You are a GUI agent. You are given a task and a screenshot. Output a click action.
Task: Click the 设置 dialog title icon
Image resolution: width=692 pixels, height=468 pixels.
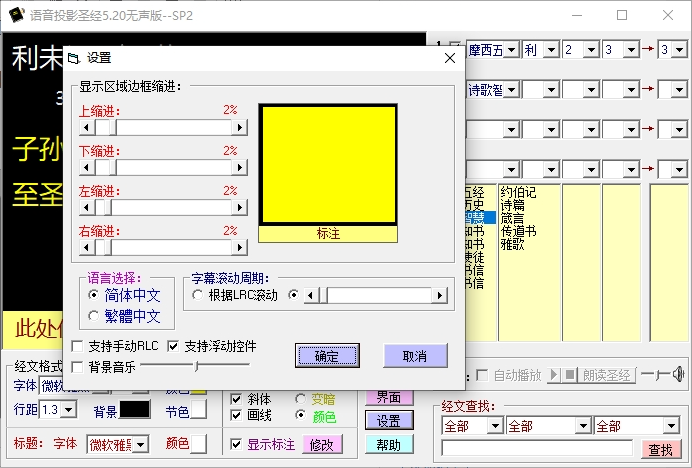[74, 58]
